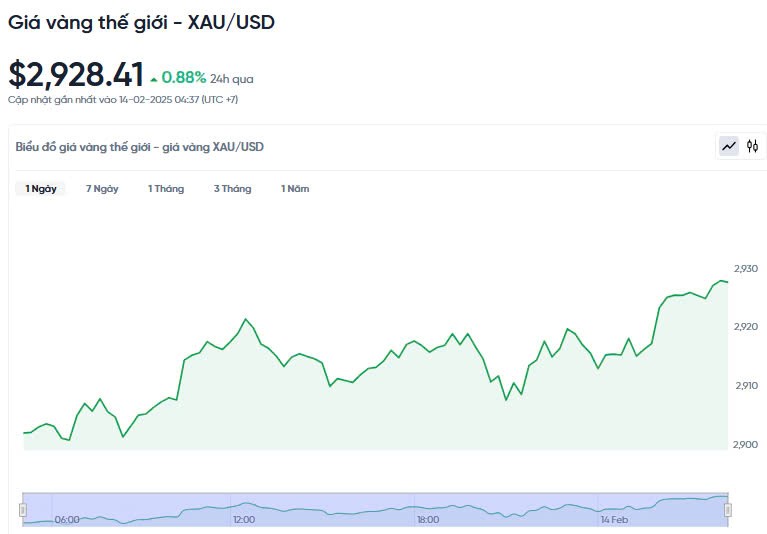767x534 pixels.
Task: Click the $2,928.41 gold price
Action: point(76,74)
